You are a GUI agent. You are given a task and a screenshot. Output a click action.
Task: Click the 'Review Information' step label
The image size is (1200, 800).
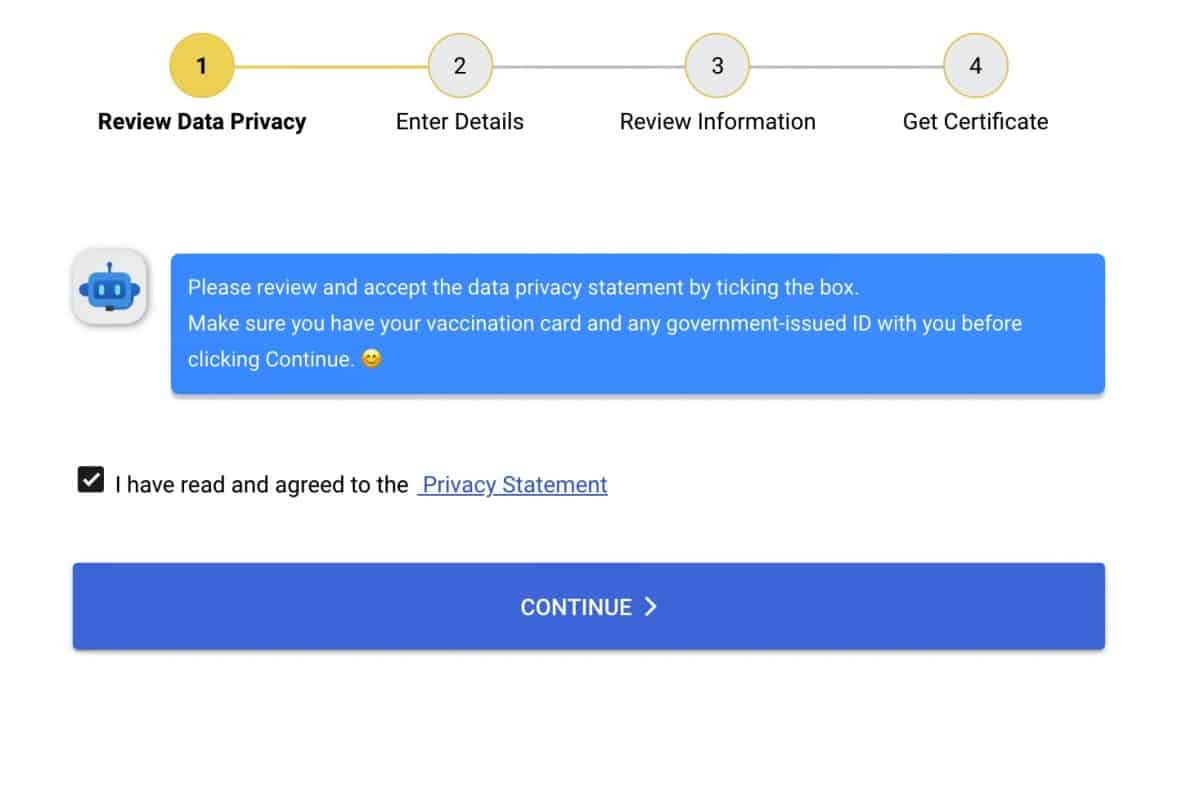pos(717,122)
